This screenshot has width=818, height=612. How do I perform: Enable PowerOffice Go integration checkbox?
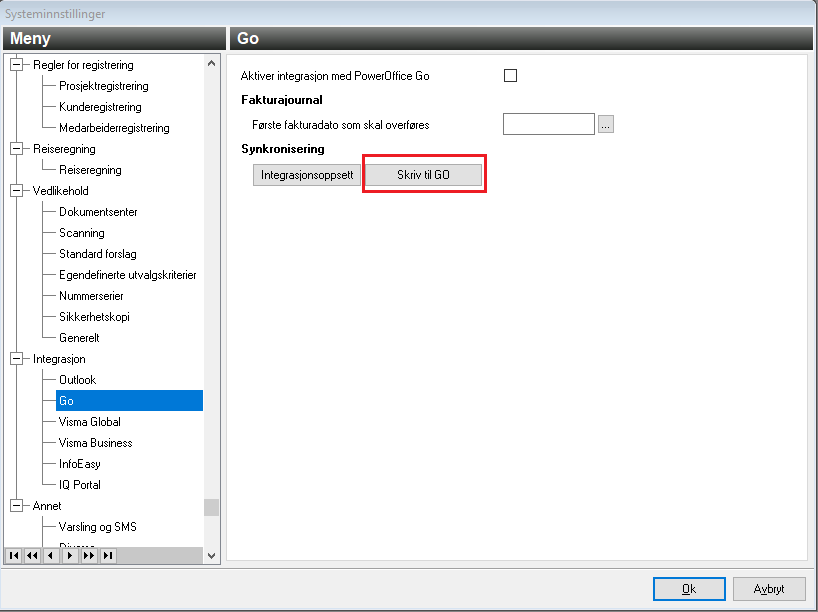click(x=510, y=76)
